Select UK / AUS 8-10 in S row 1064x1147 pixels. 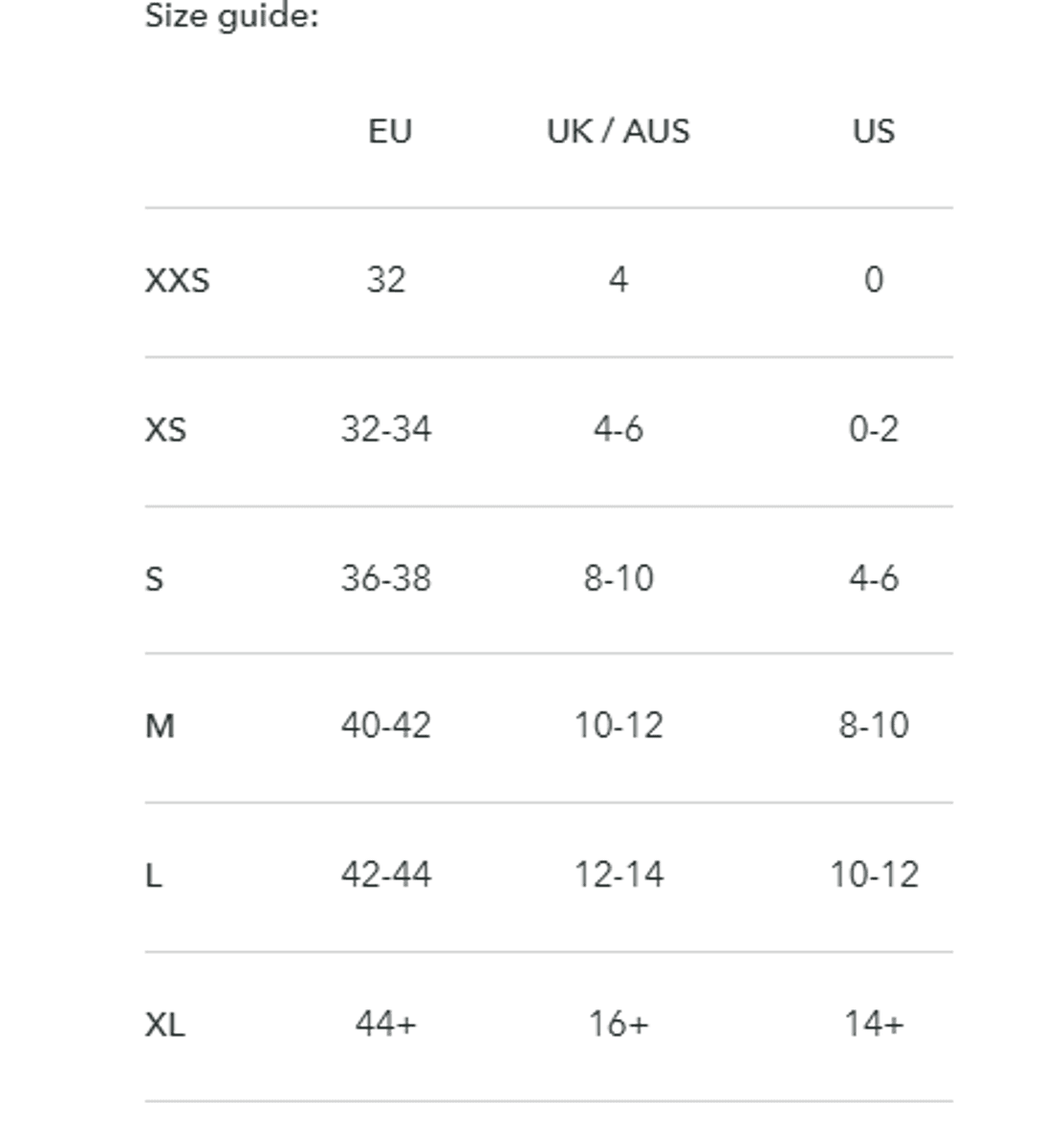tap(619, 578)
